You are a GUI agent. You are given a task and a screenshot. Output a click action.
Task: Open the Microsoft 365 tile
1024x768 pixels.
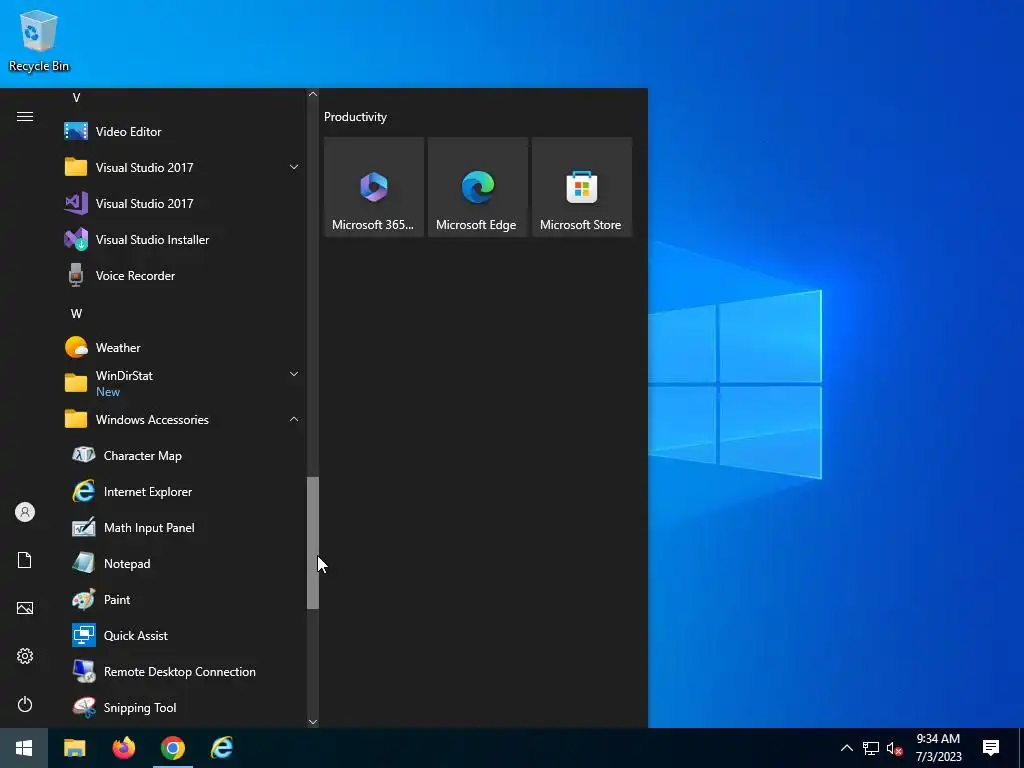click(374, 187)
